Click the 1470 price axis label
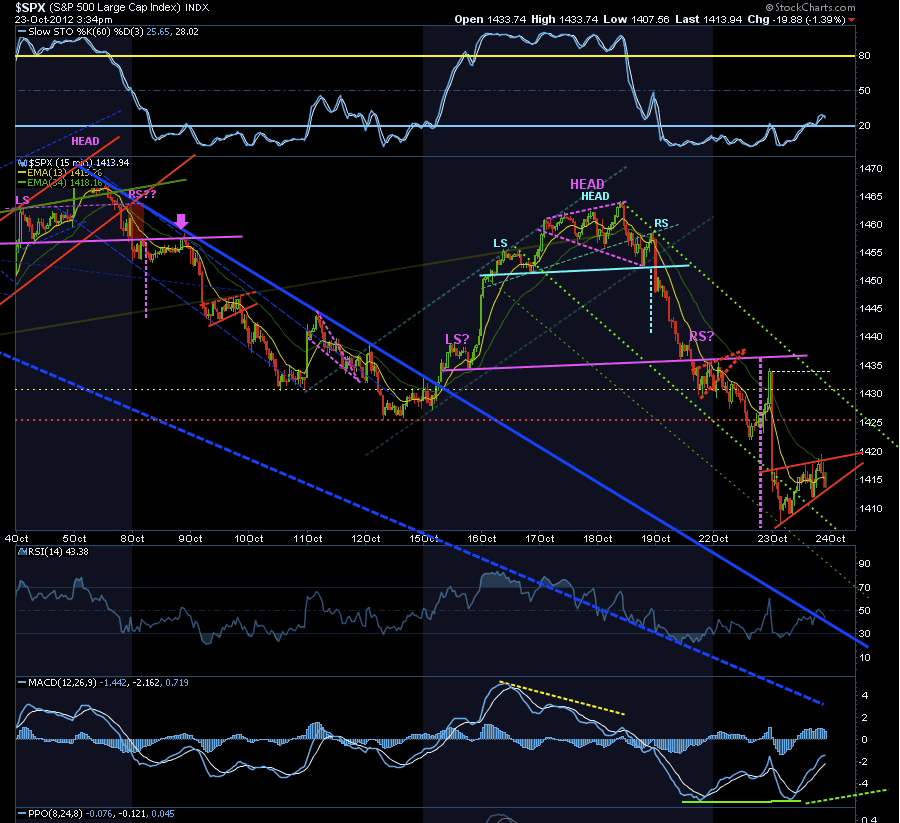 [x=871, y=169]
